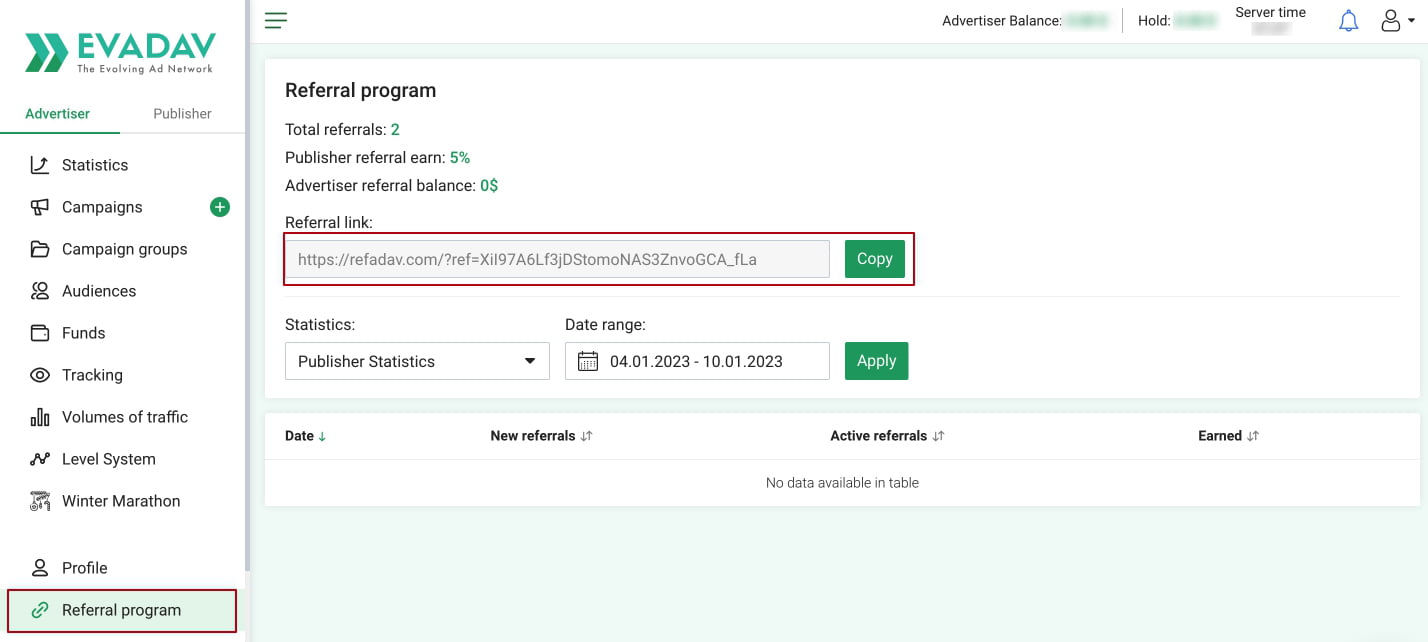Screen dimensions: 1428x642
Task: Open the user account menu icon
Action: 1391,21
